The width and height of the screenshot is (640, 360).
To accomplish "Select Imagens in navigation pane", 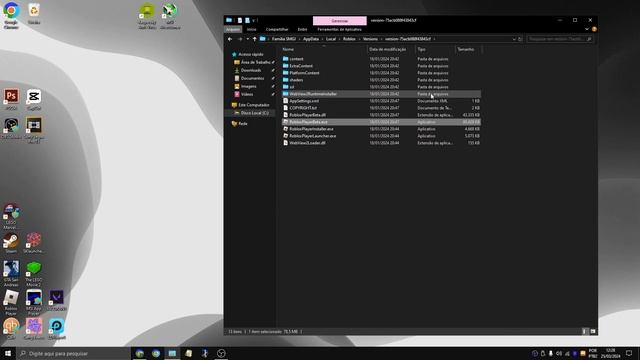I will coord(245,87).
